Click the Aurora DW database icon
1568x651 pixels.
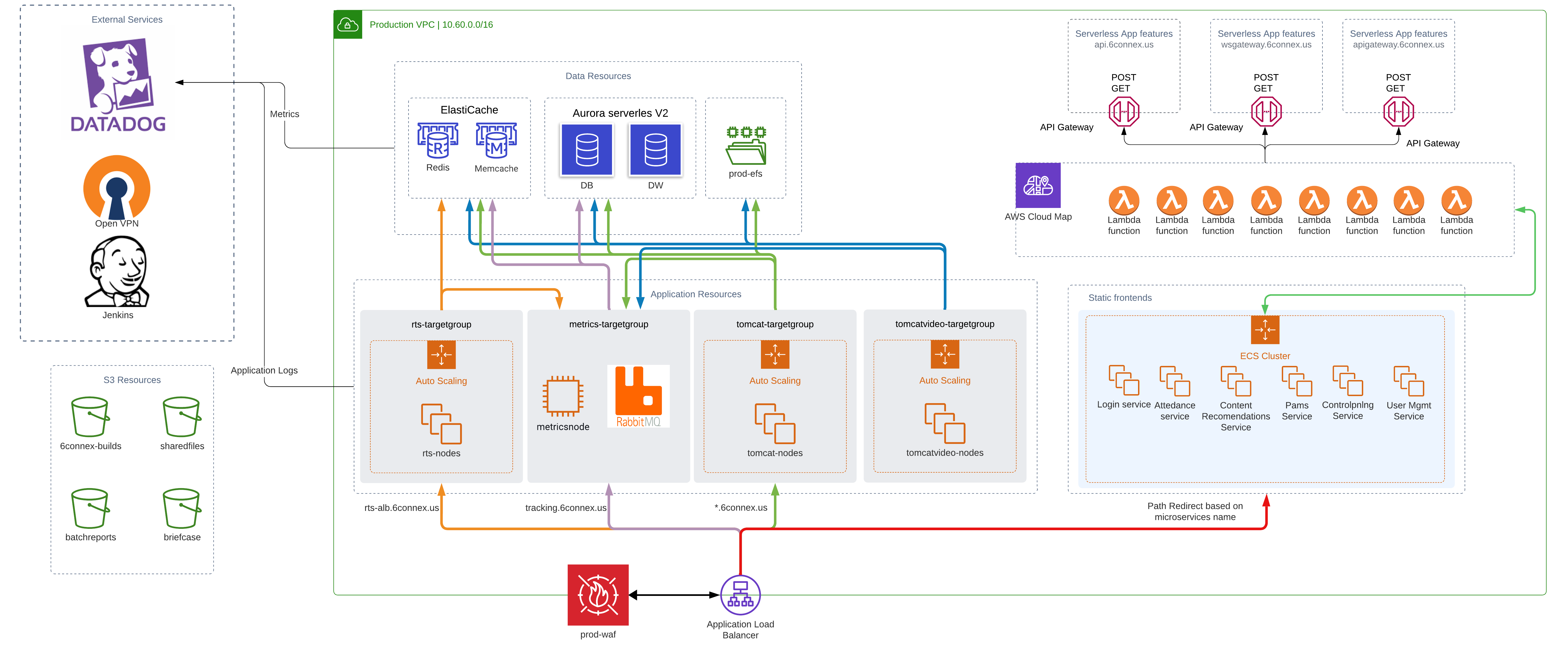[656, 150]
